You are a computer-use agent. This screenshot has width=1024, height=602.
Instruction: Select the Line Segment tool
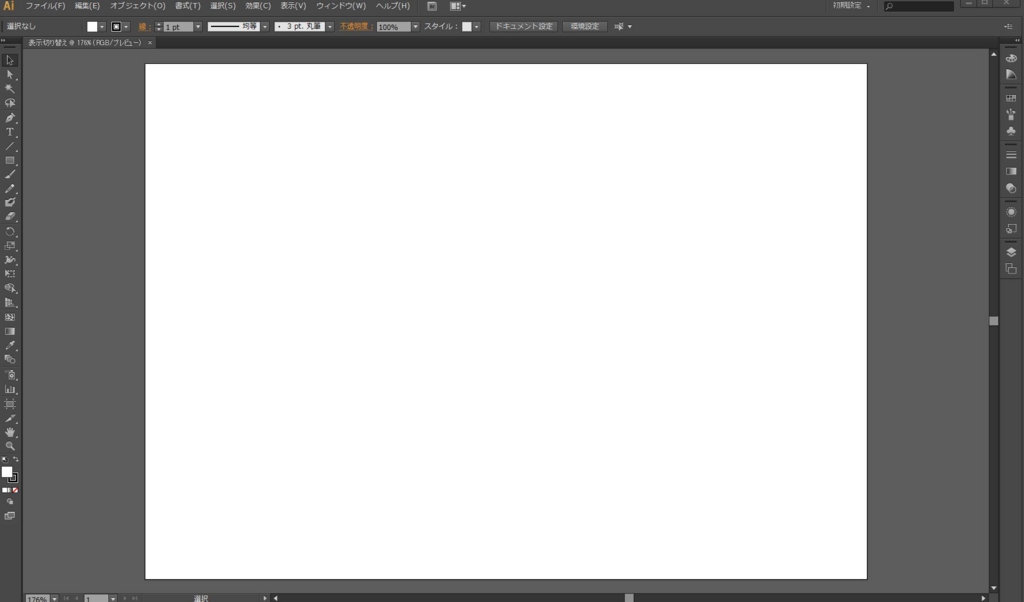coord(10,146)
